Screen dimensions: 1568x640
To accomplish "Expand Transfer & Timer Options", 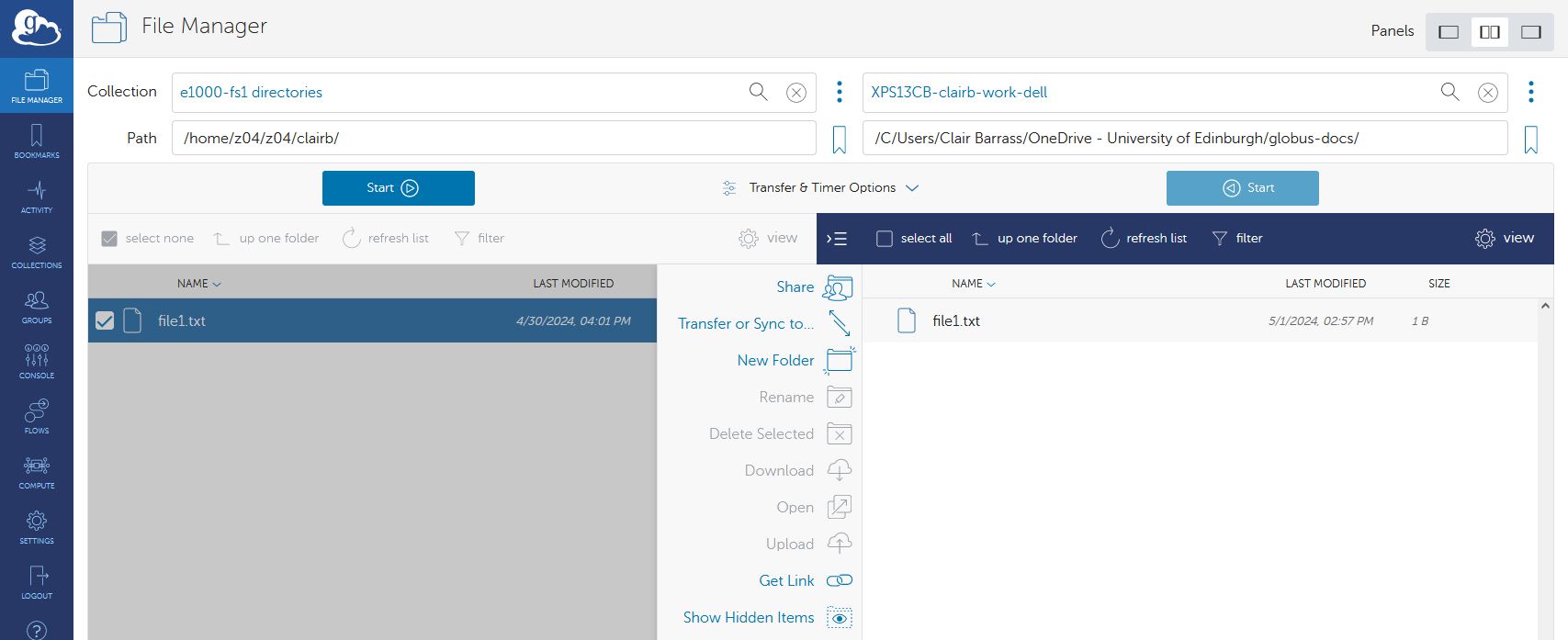I will click(820, 188).
